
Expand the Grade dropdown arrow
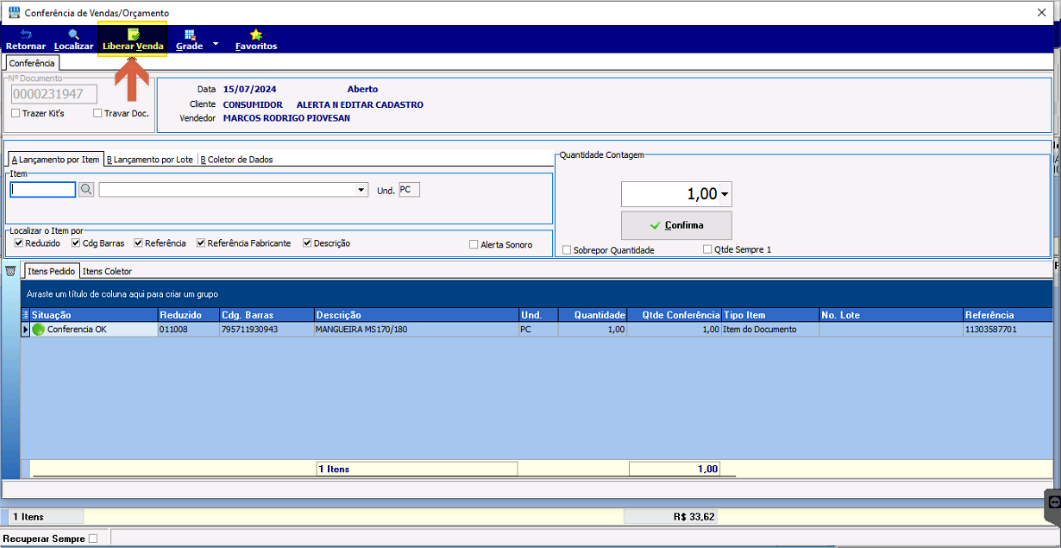click(x=215, y=44)
